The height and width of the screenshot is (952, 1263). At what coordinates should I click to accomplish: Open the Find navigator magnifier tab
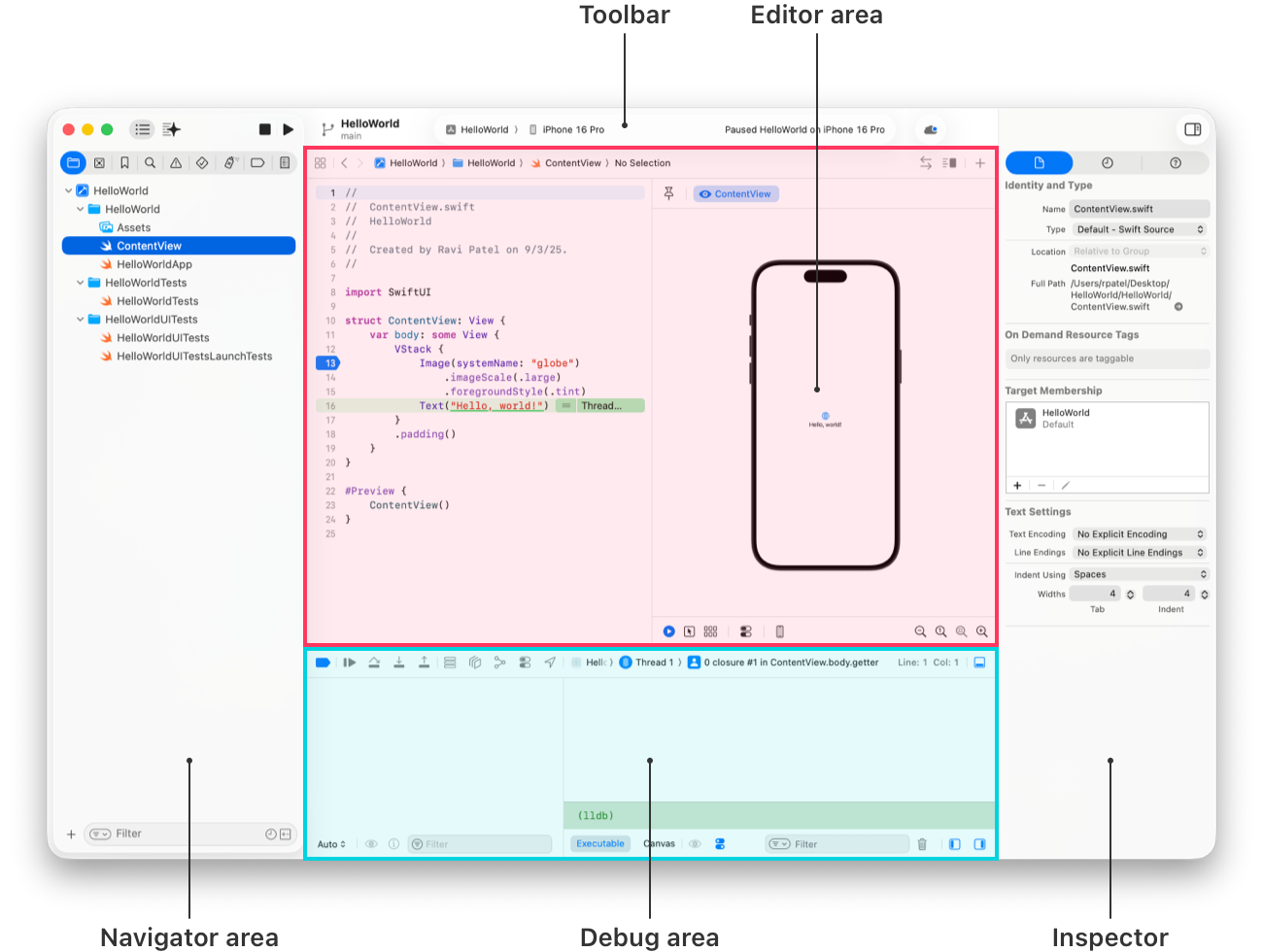coord(151,163)
